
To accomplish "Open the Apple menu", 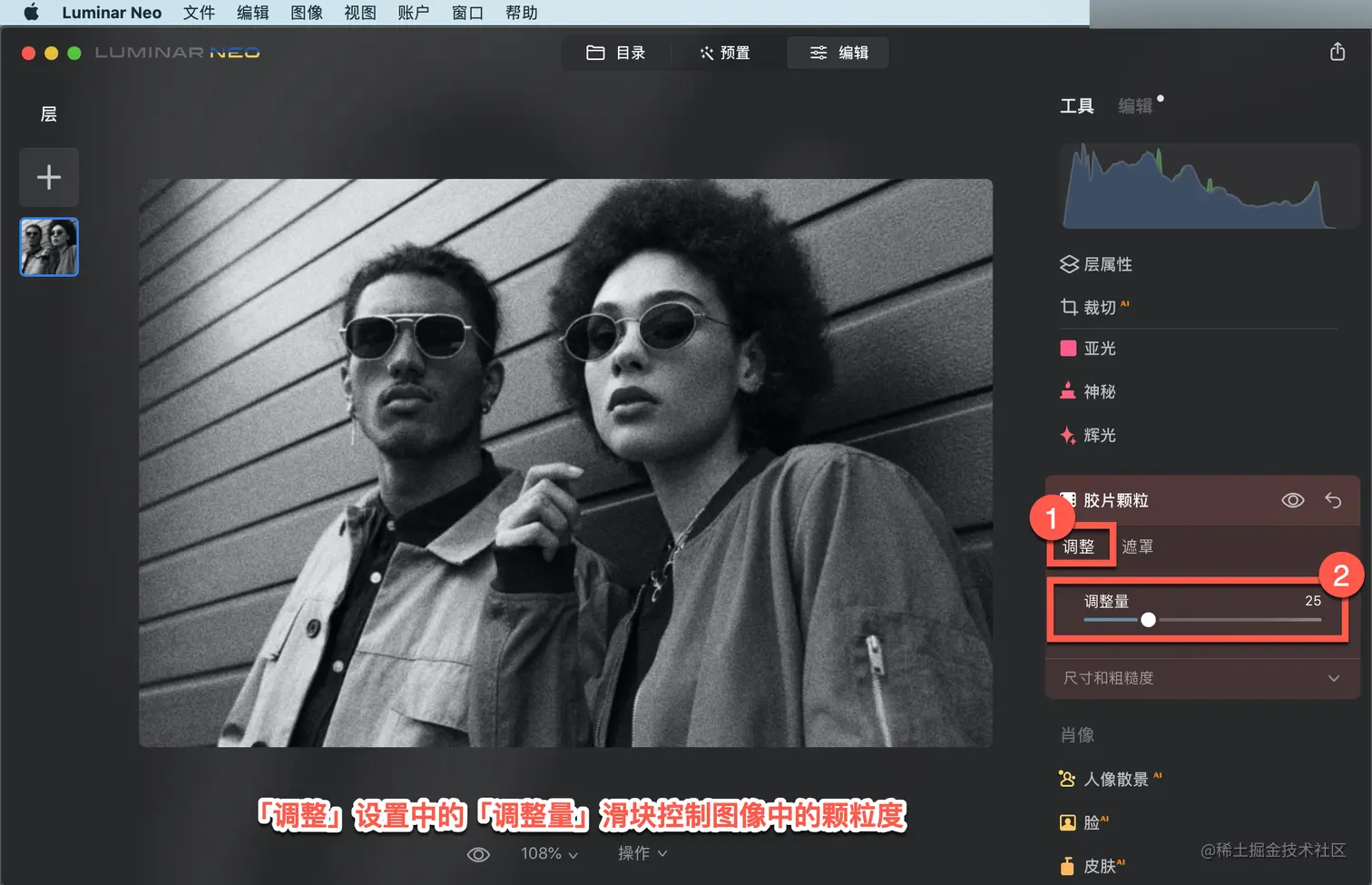I will click(31, 13).
